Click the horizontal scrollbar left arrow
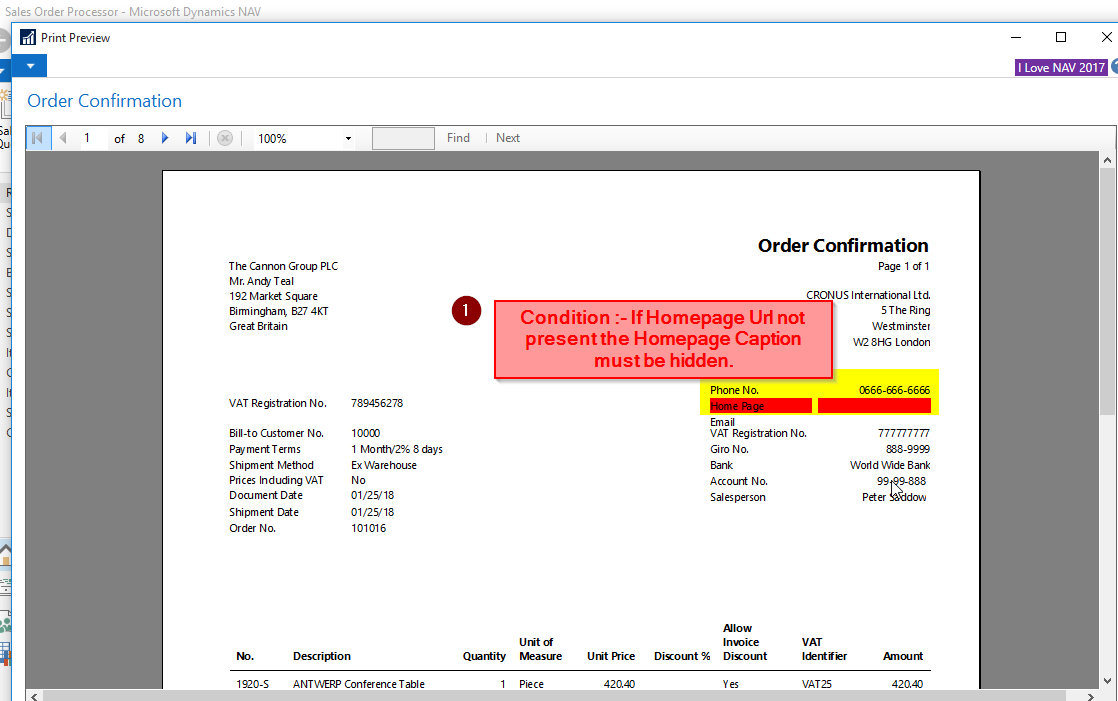1118x701 pixels. pos(33,694)
